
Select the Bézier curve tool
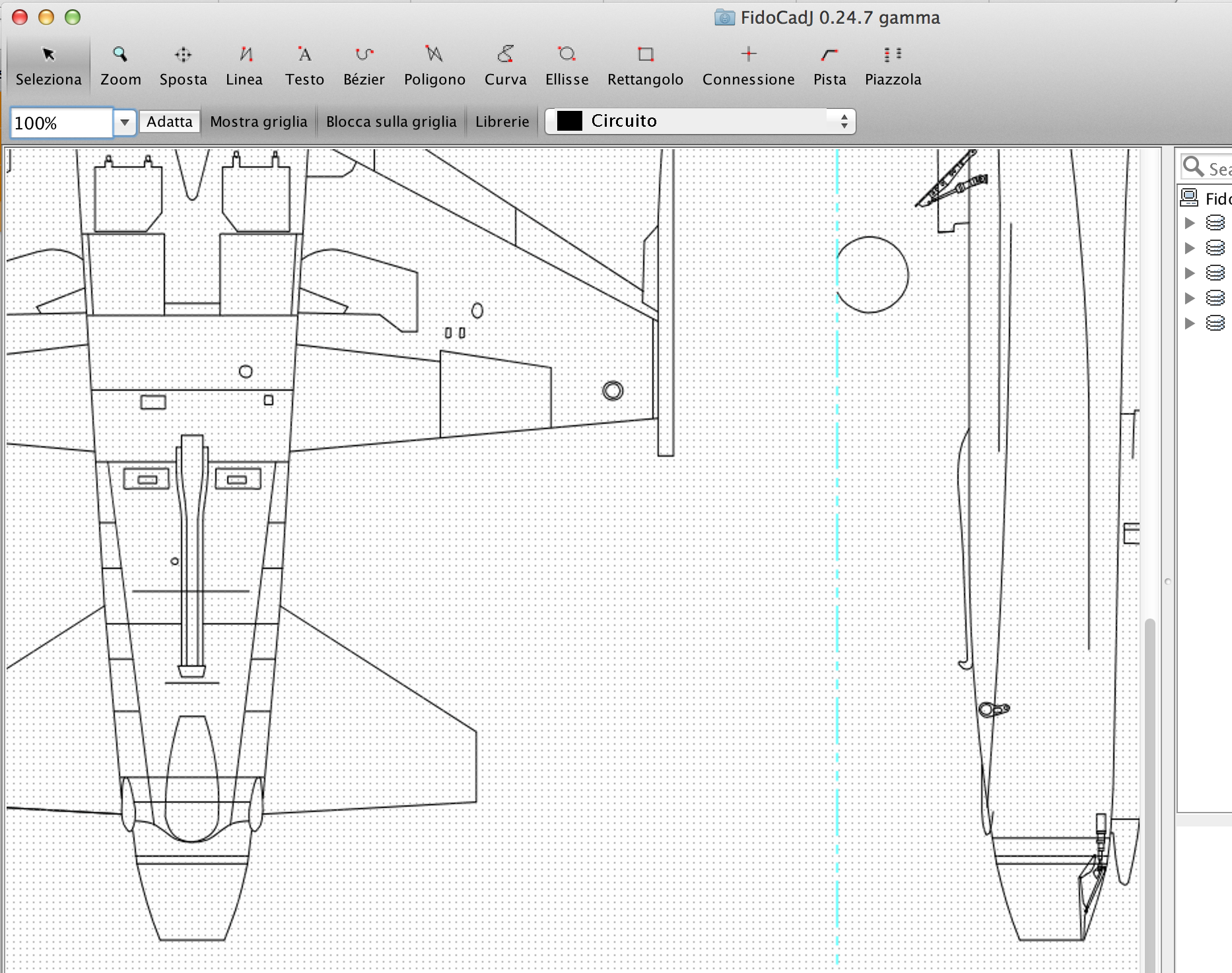364,65
